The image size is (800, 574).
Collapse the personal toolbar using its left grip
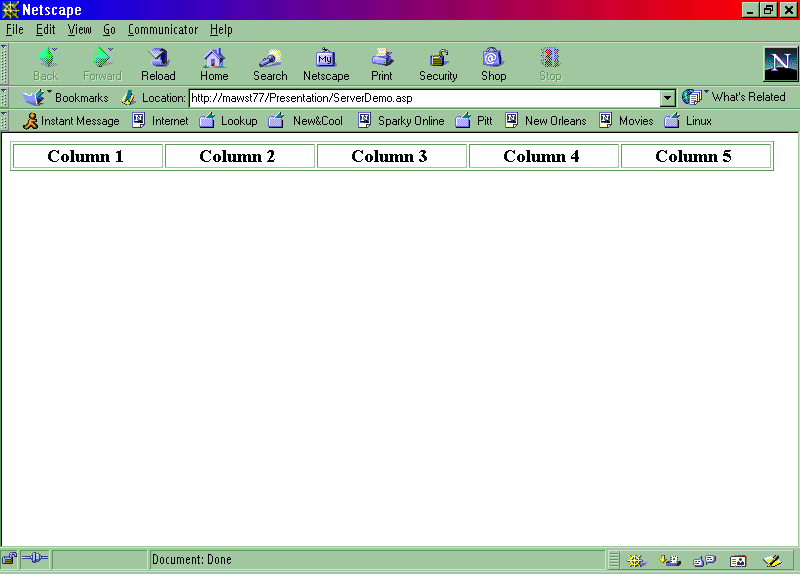click(4, 121)
